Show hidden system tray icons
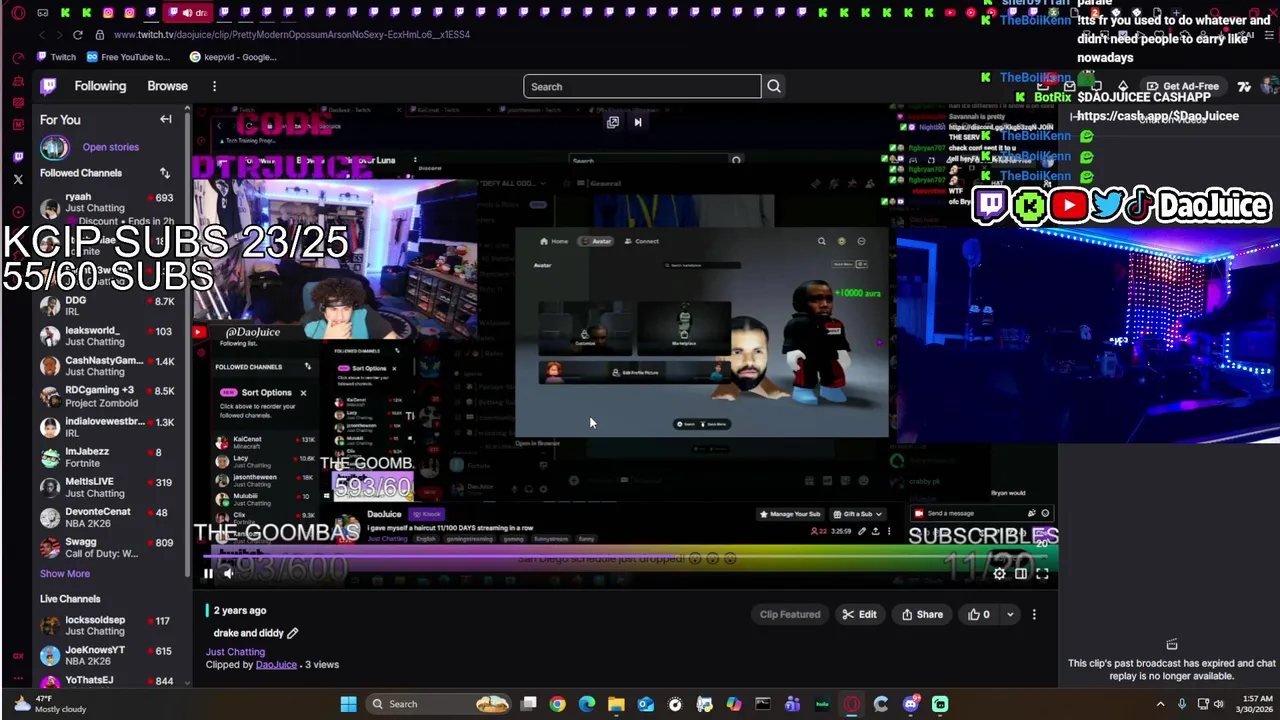 (1160, 704)
